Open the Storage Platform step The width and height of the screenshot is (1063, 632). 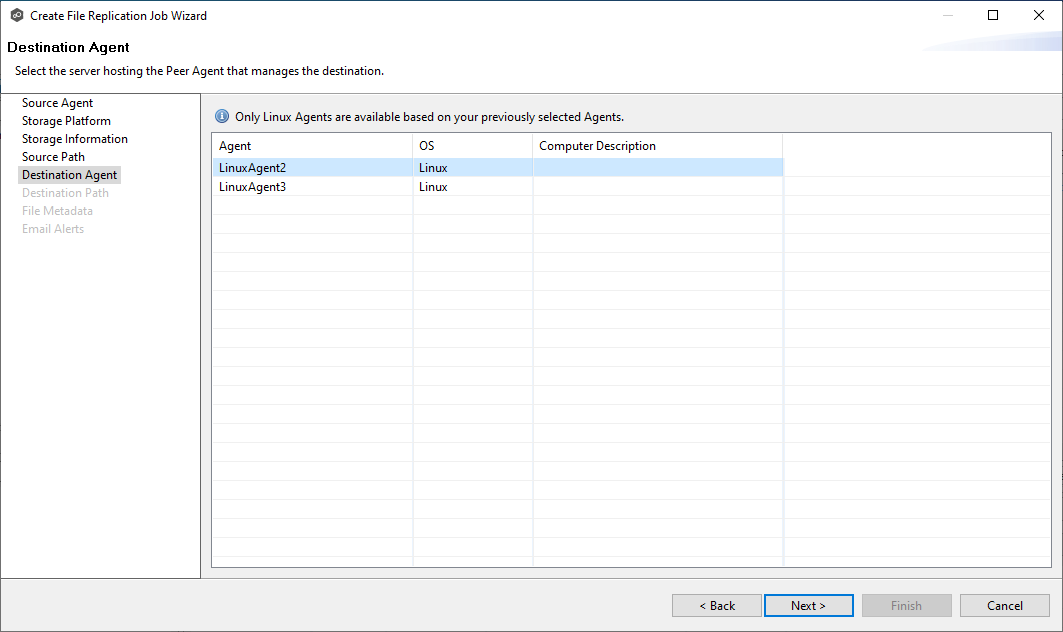[x=66, y=120]
